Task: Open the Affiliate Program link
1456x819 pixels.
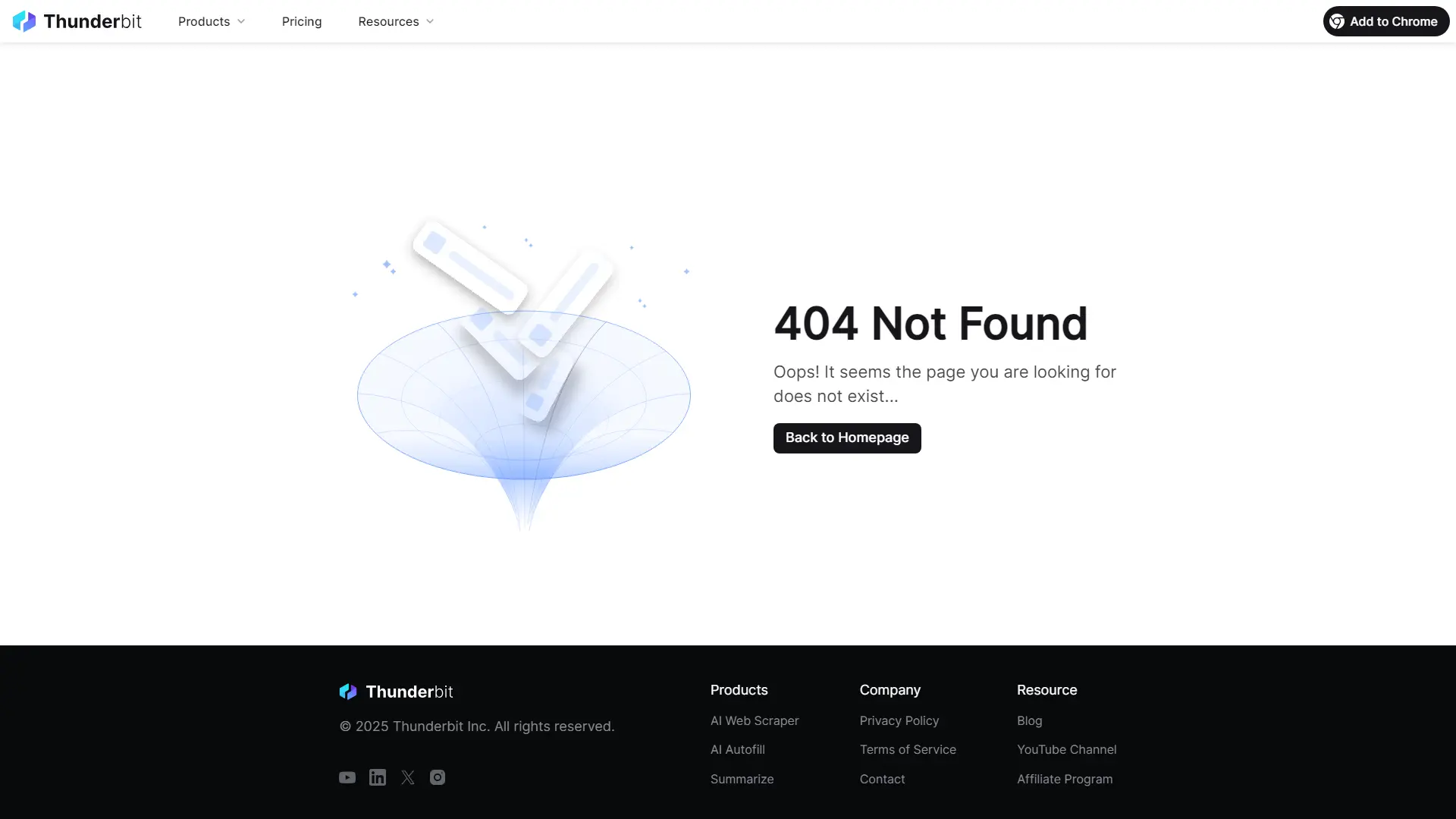Action: (1065, 779)
